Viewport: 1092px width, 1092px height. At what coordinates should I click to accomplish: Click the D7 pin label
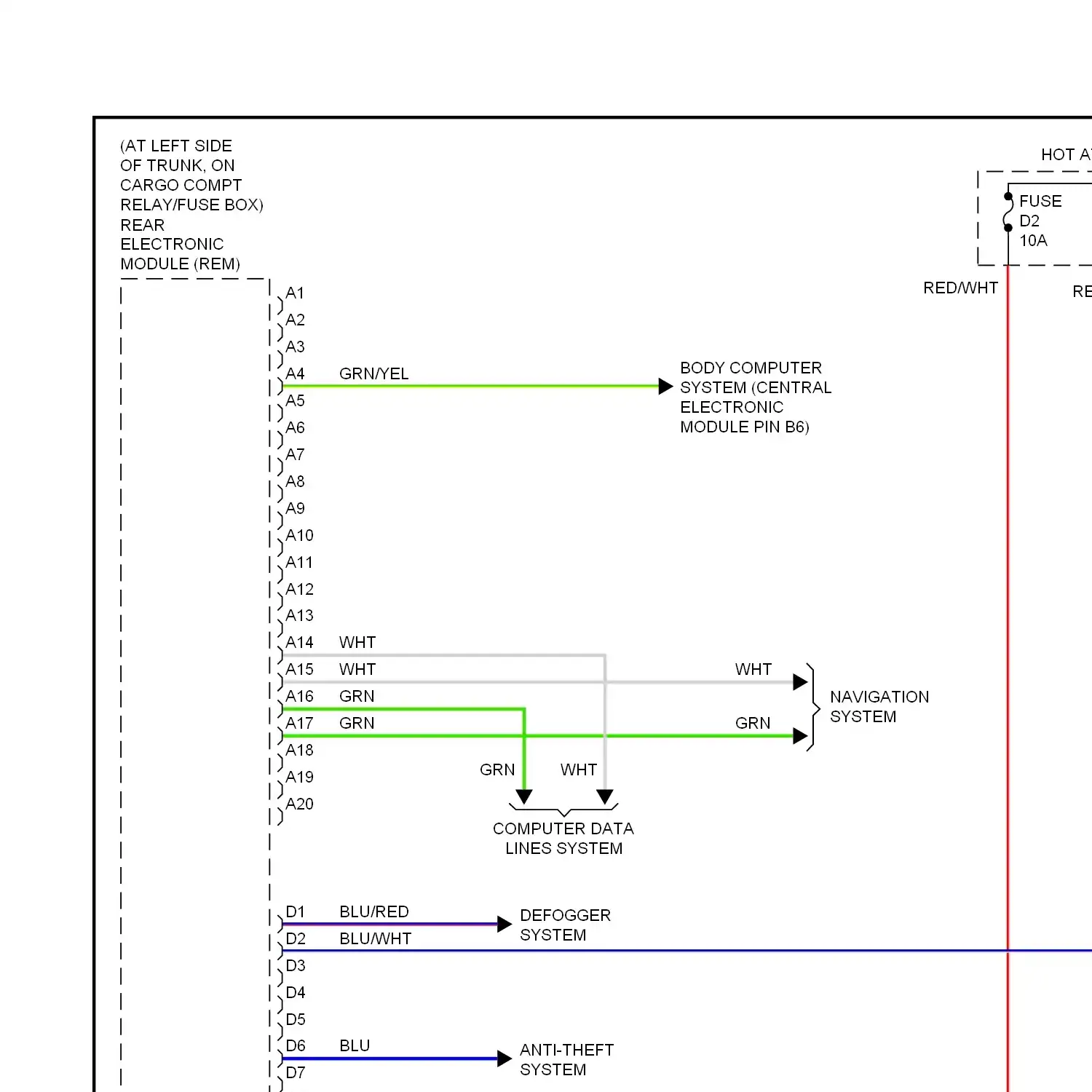[x=296, y=1073]
